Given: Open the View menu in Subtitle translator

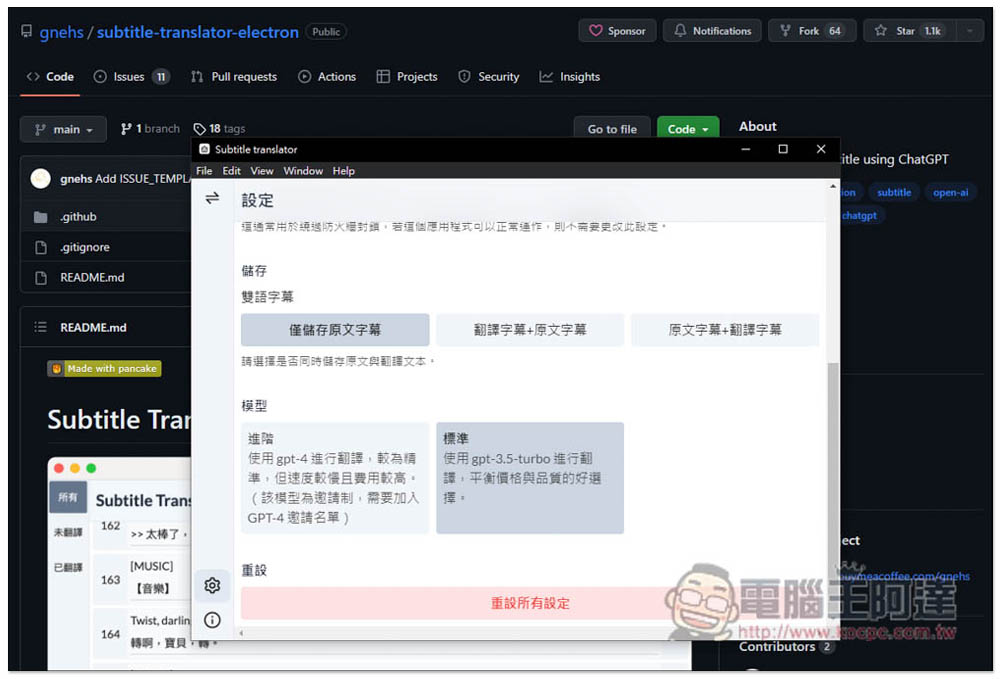Looking at the screenshot, I should click(x=261, y=171).
